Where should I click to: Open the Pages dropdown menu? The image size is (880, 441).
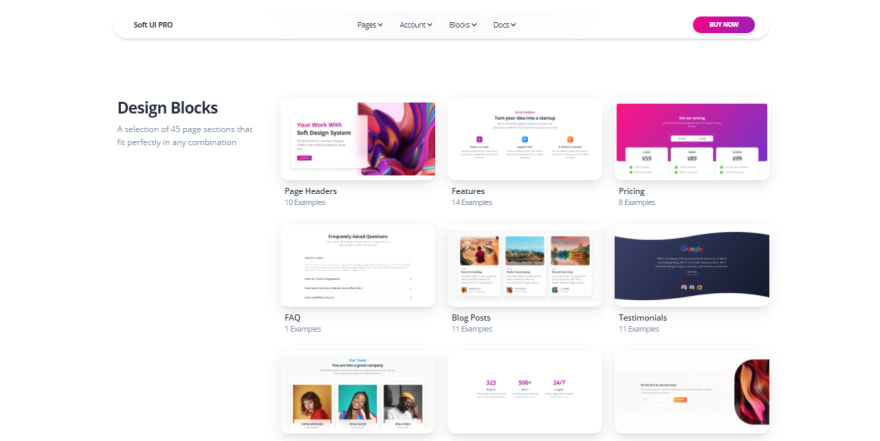370,25
